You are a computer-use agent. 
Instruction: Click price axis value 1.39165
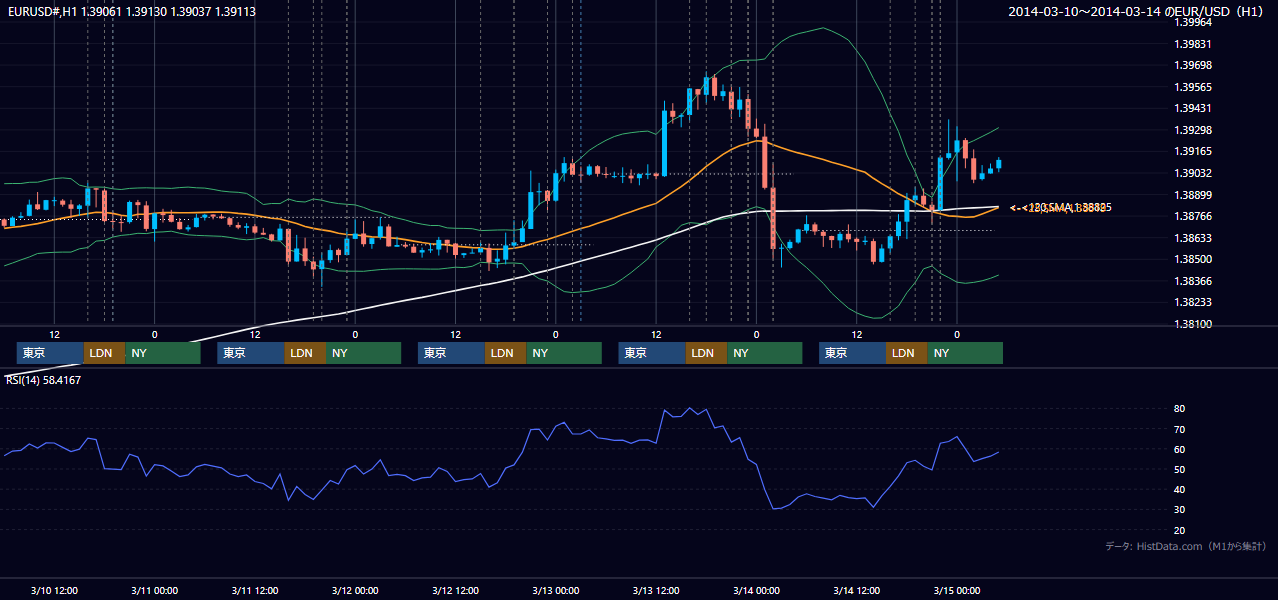click(1192, 151)
